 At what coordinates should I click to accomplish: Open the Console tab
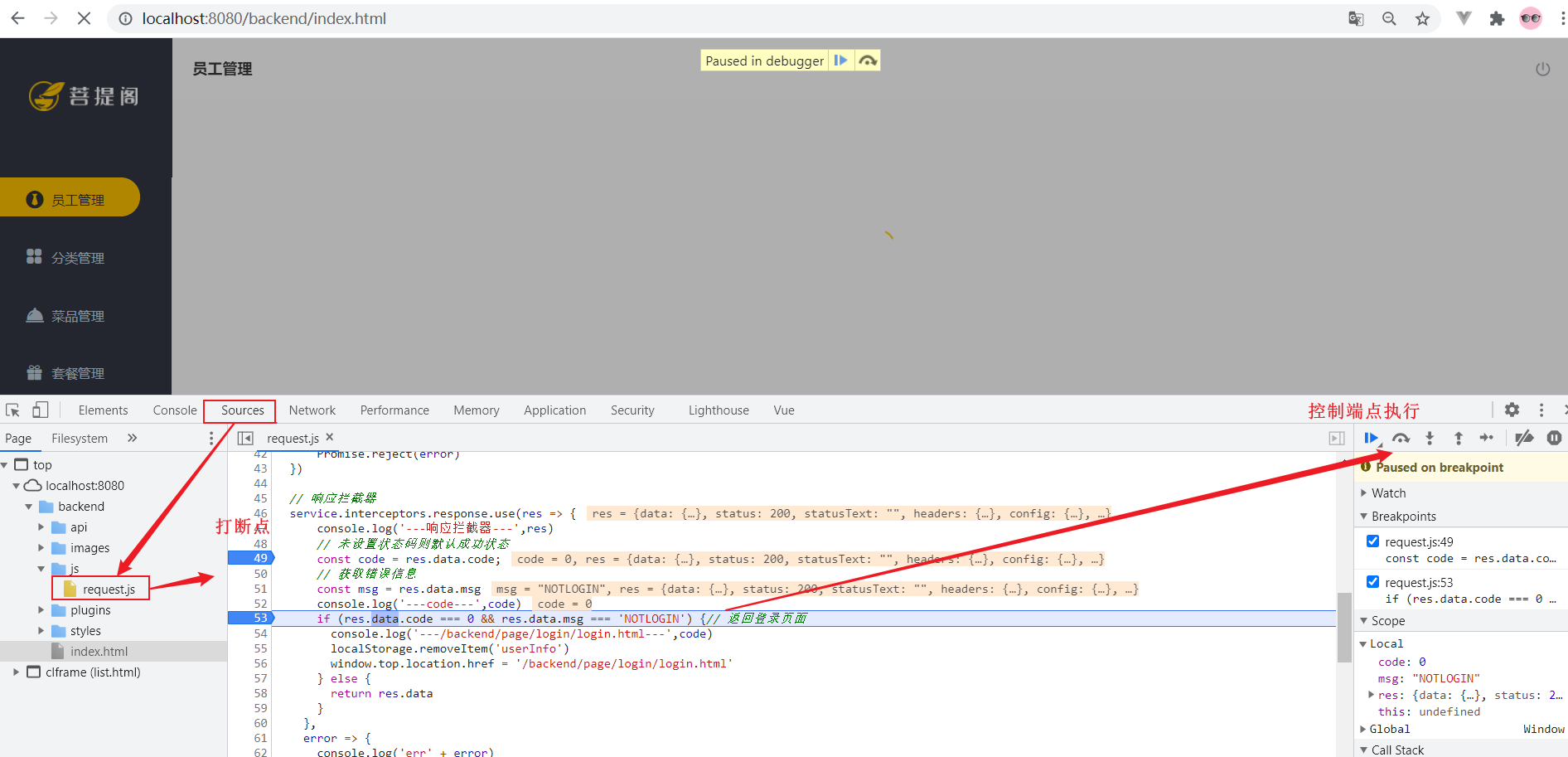pos(175,410)
